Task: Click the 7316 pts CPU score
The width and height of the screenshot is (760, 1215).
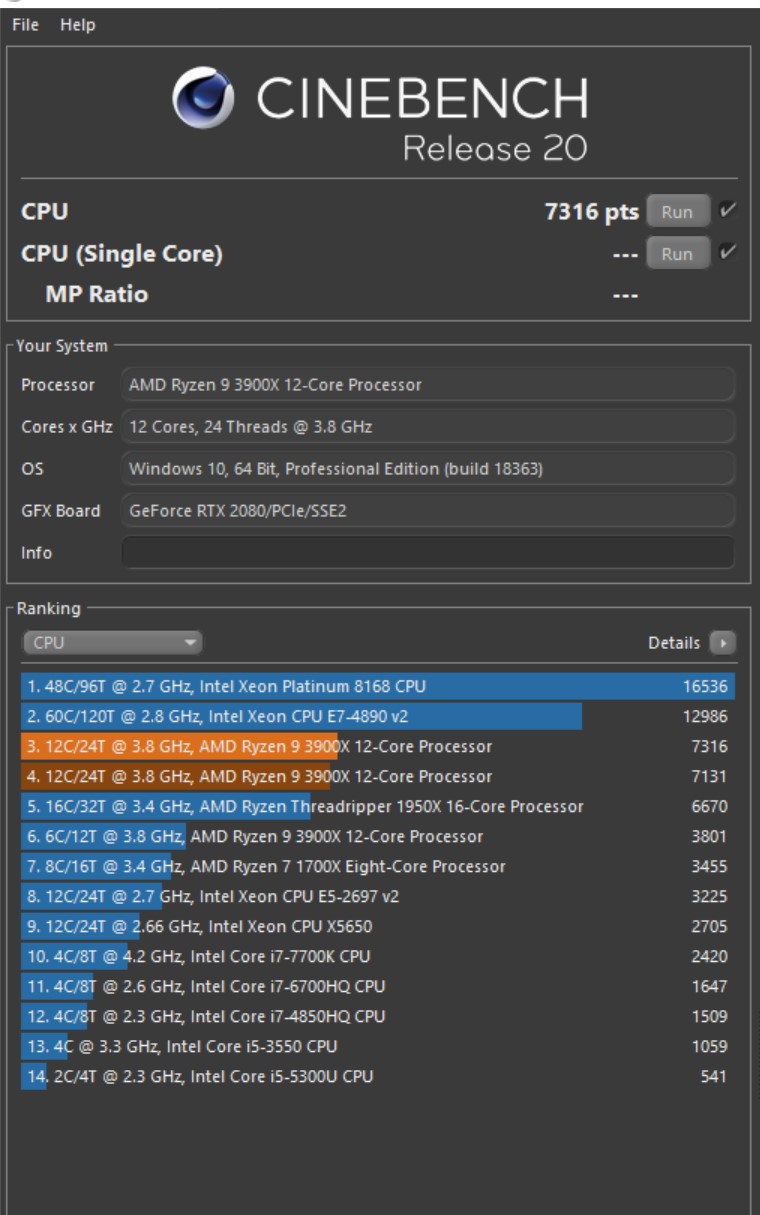Action: click(591, 212)
